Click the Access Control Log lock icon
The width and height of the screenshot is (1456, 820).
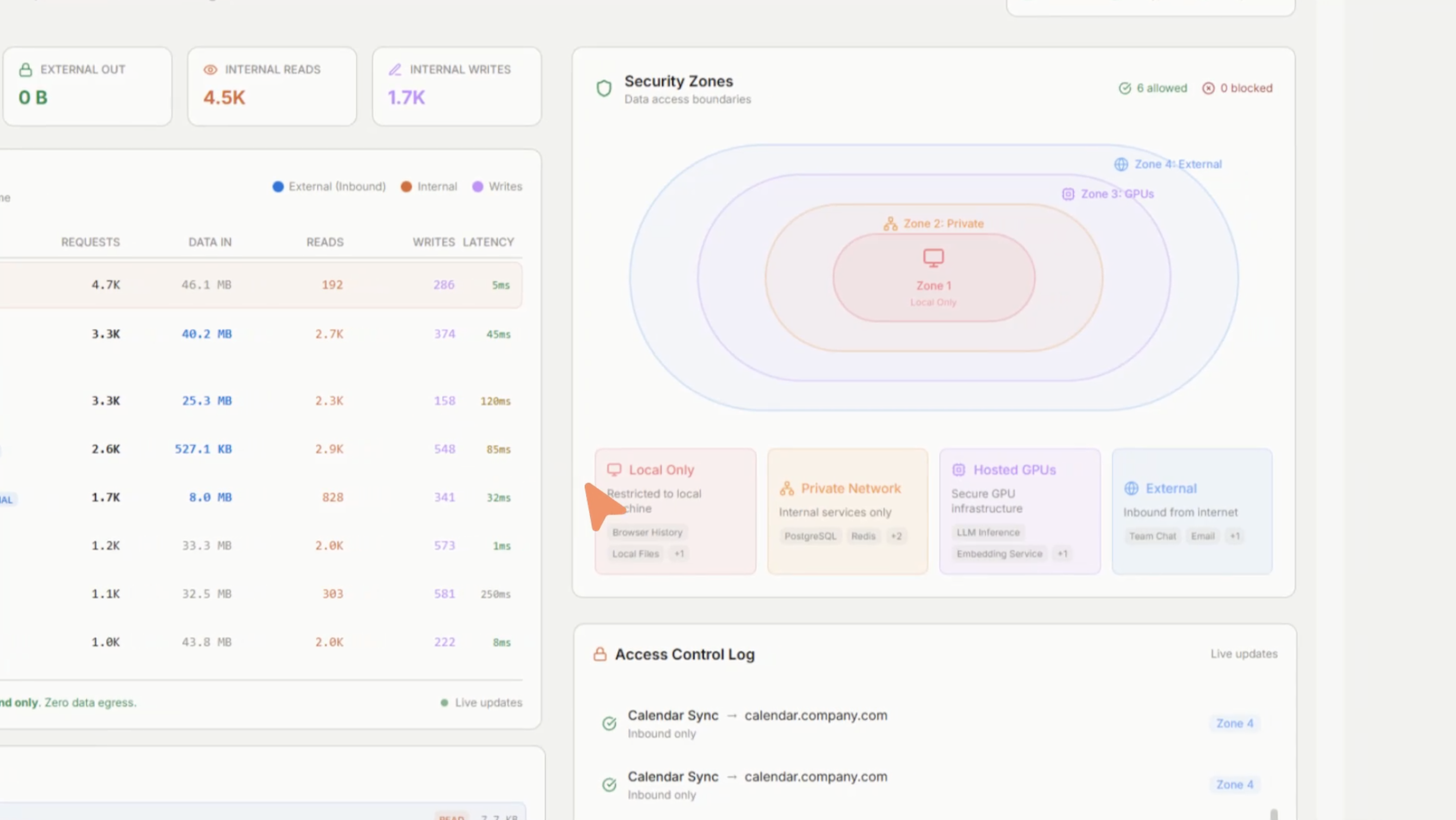(x=600, y=655)
